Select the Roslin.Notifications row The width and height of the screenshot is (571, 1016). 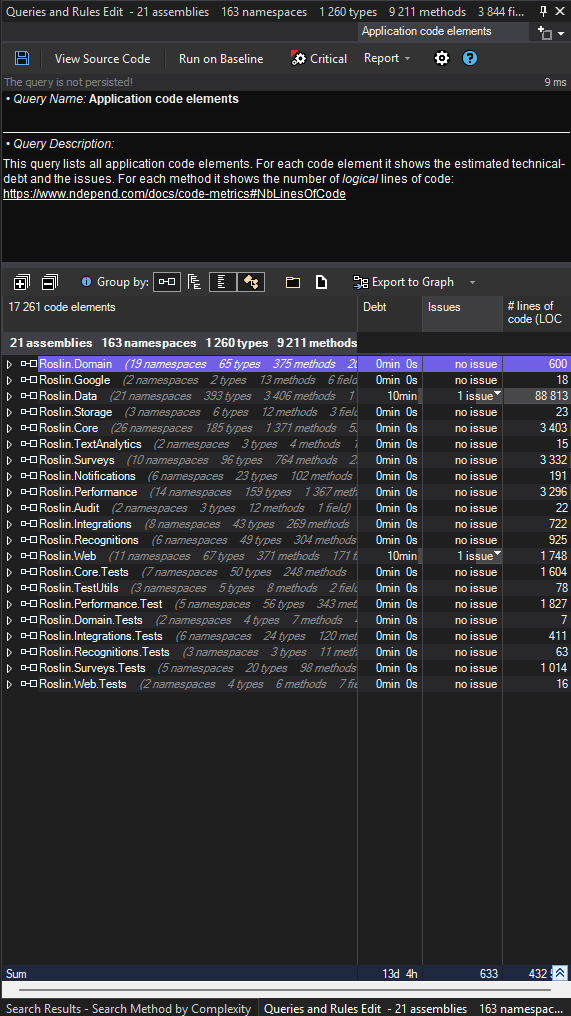(285, 476)
